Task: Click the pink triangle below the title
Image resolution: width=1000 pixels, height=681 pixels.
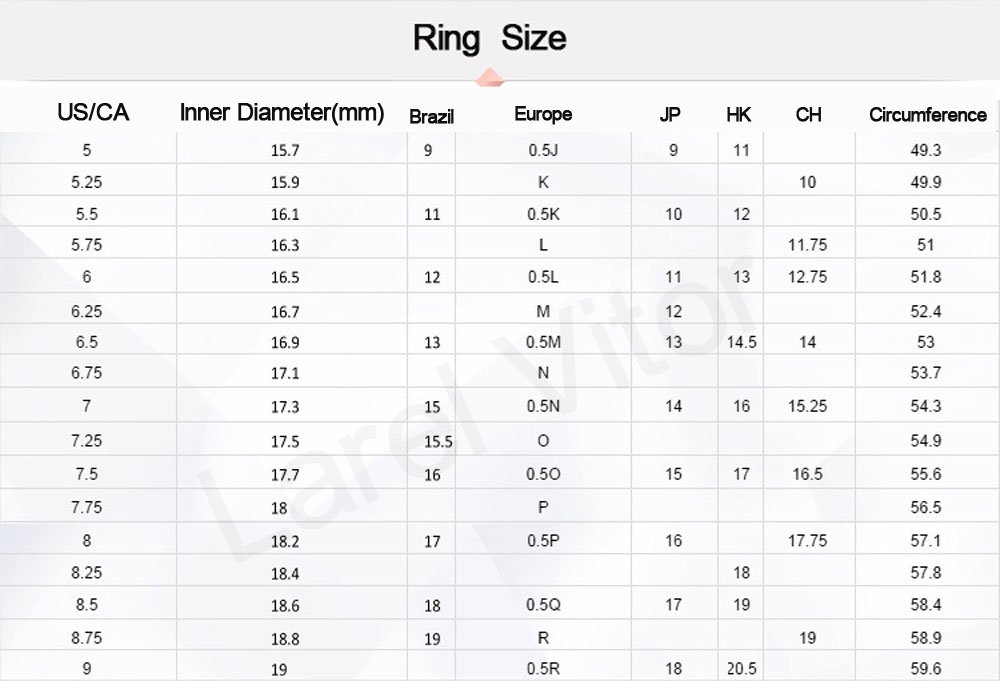Action: (x=489, y=76)
